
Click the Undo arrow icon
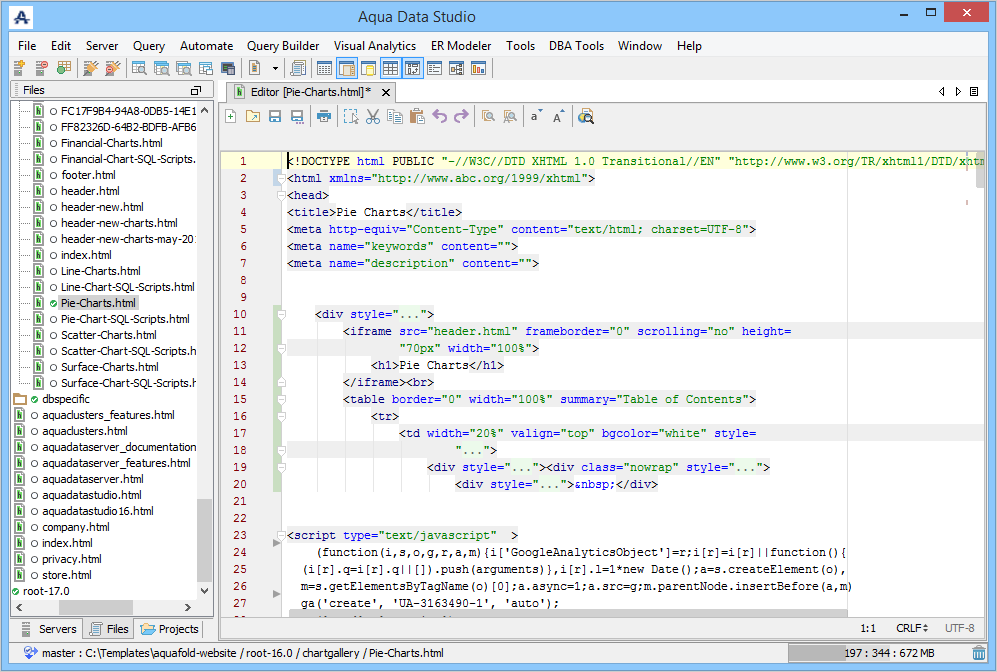click(439, 117)
